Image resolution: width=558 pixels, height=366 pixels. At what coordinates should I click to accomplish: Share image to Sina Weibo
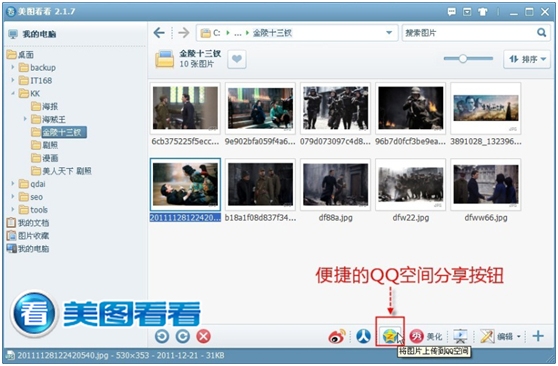pos(337,336)
